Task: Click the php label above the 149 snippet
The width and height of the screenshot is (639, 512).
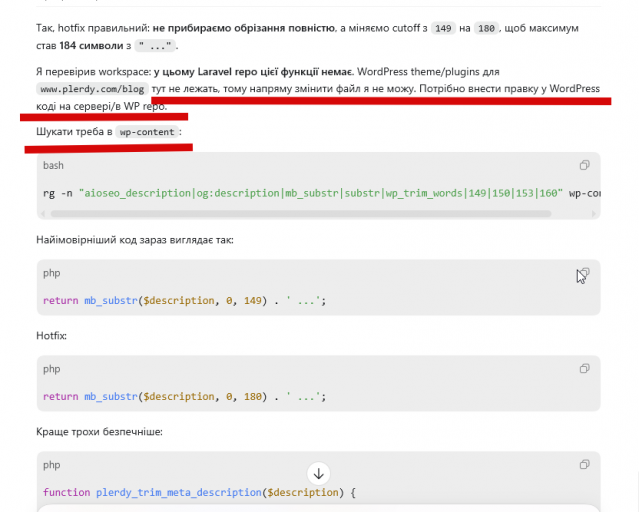Action: (x=52, y=273)
